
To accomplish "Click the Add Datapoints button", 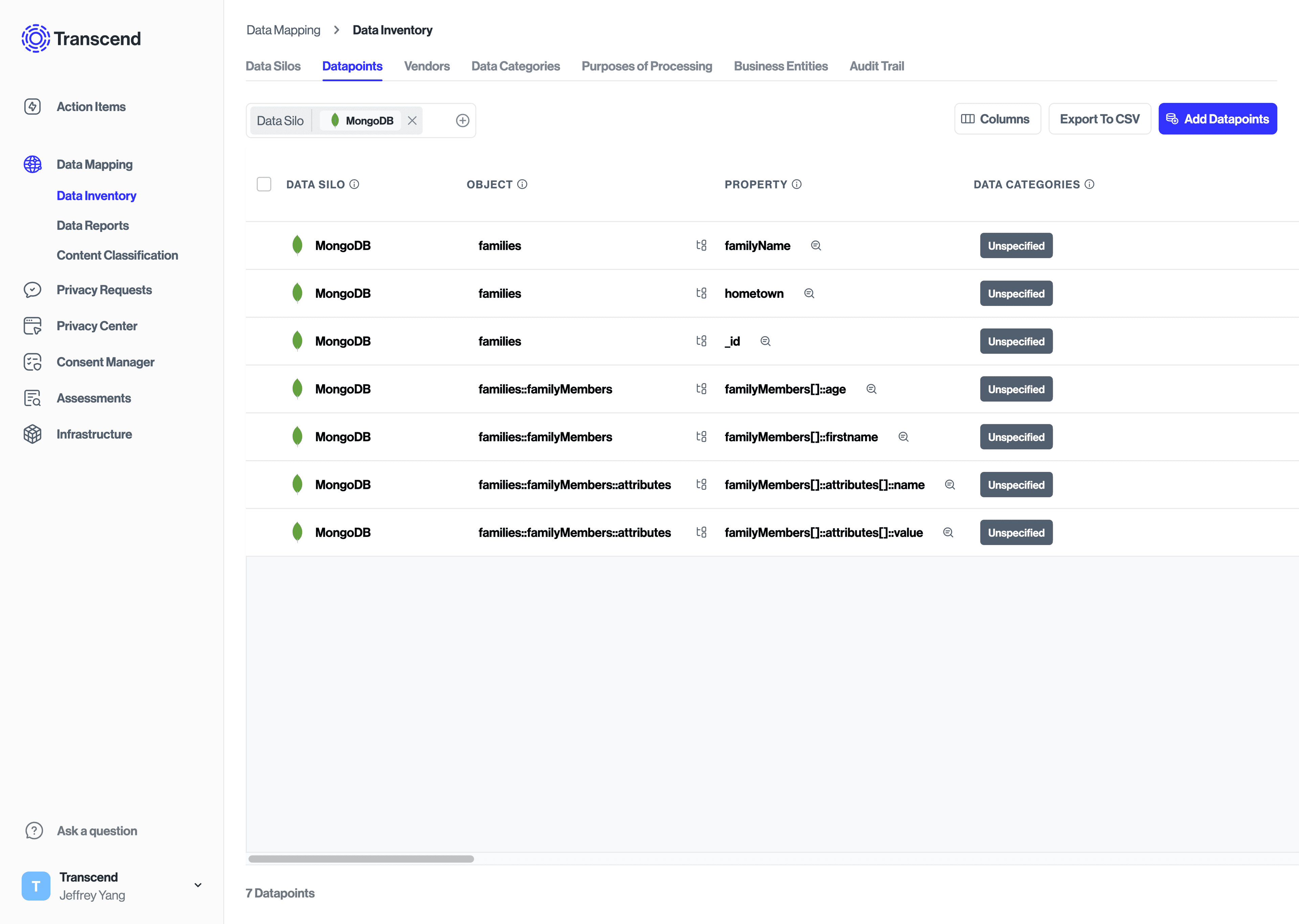I will click(x=1217, y=119).
